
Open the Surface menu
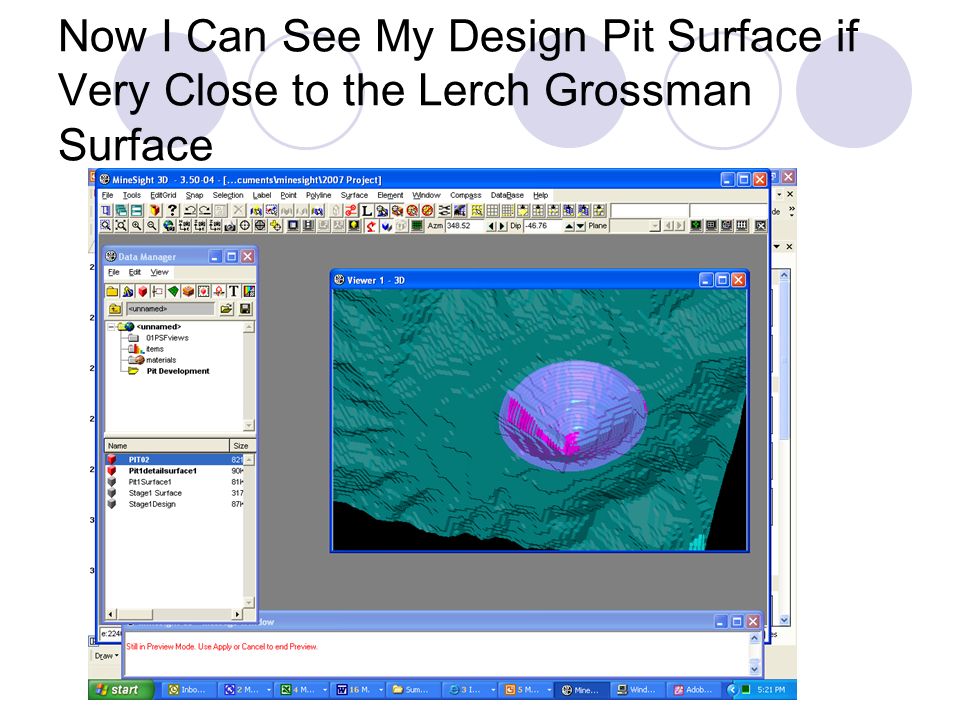coord(354,195)
